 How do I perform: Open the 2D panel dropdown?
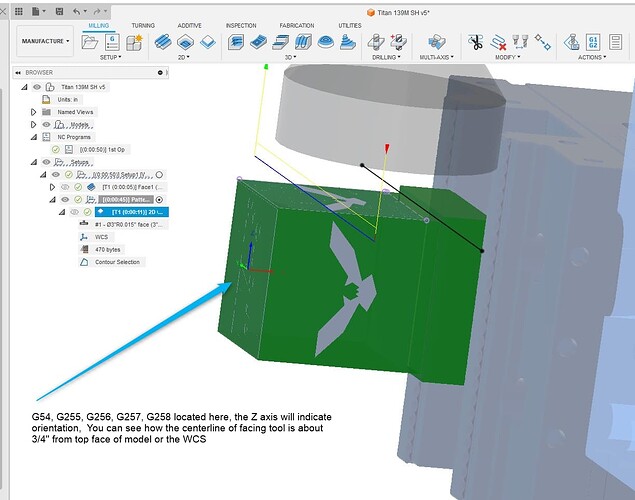[183, 57]
